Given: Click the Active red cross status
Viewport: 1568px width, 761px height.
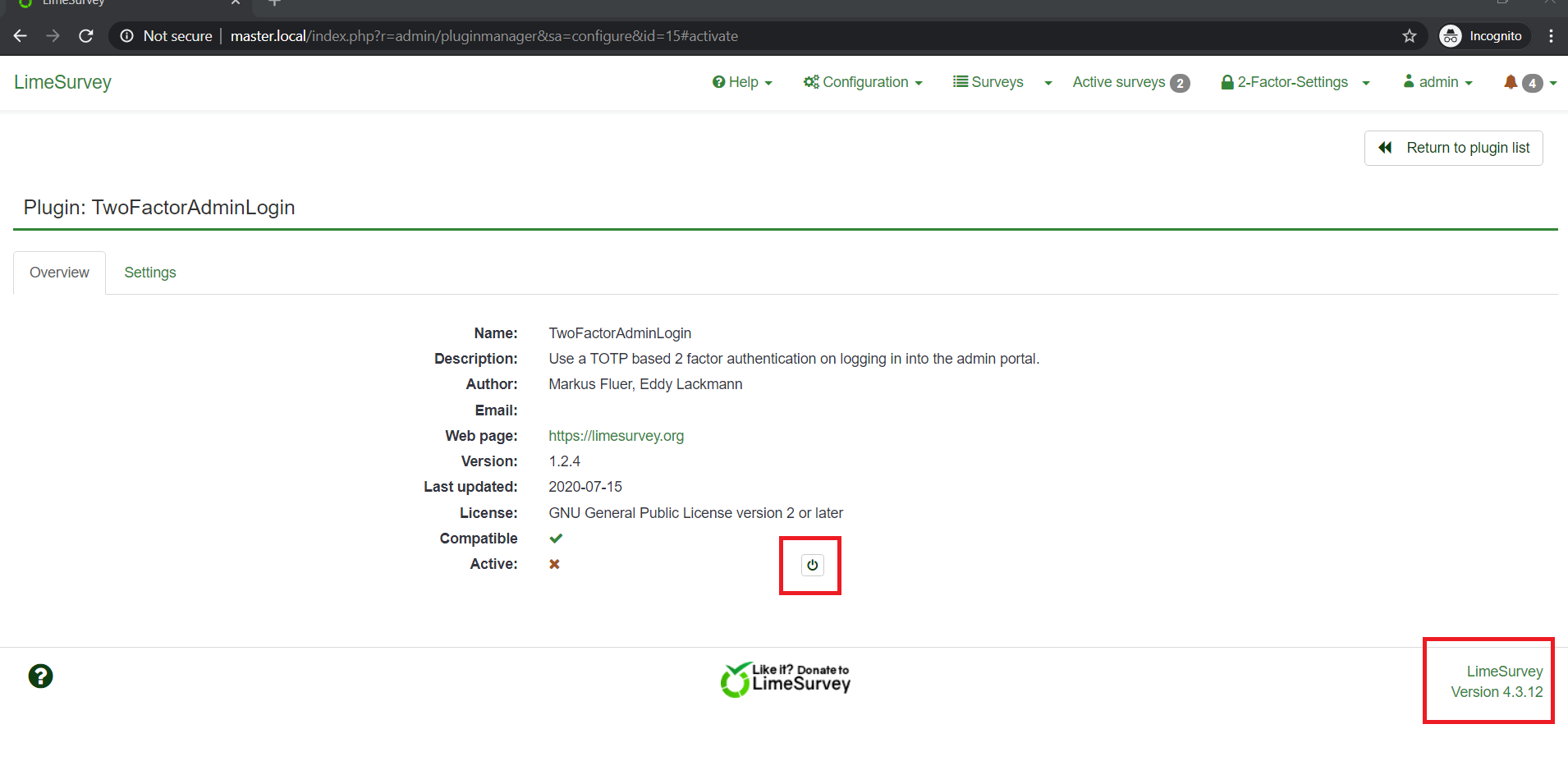Looking at the screenshot, I should click(x=555, y=564).
